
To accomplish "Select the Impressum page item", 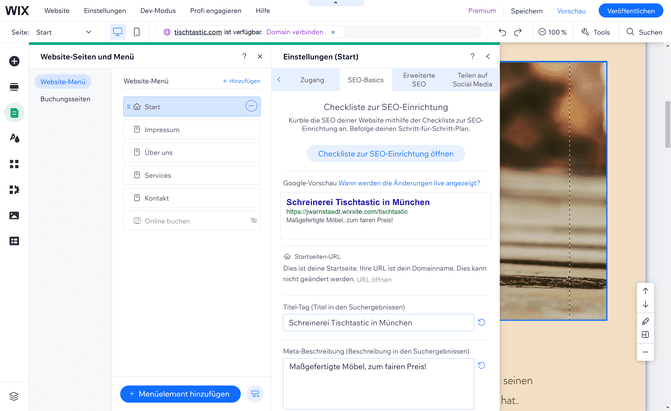I will (x=192, y=129).
